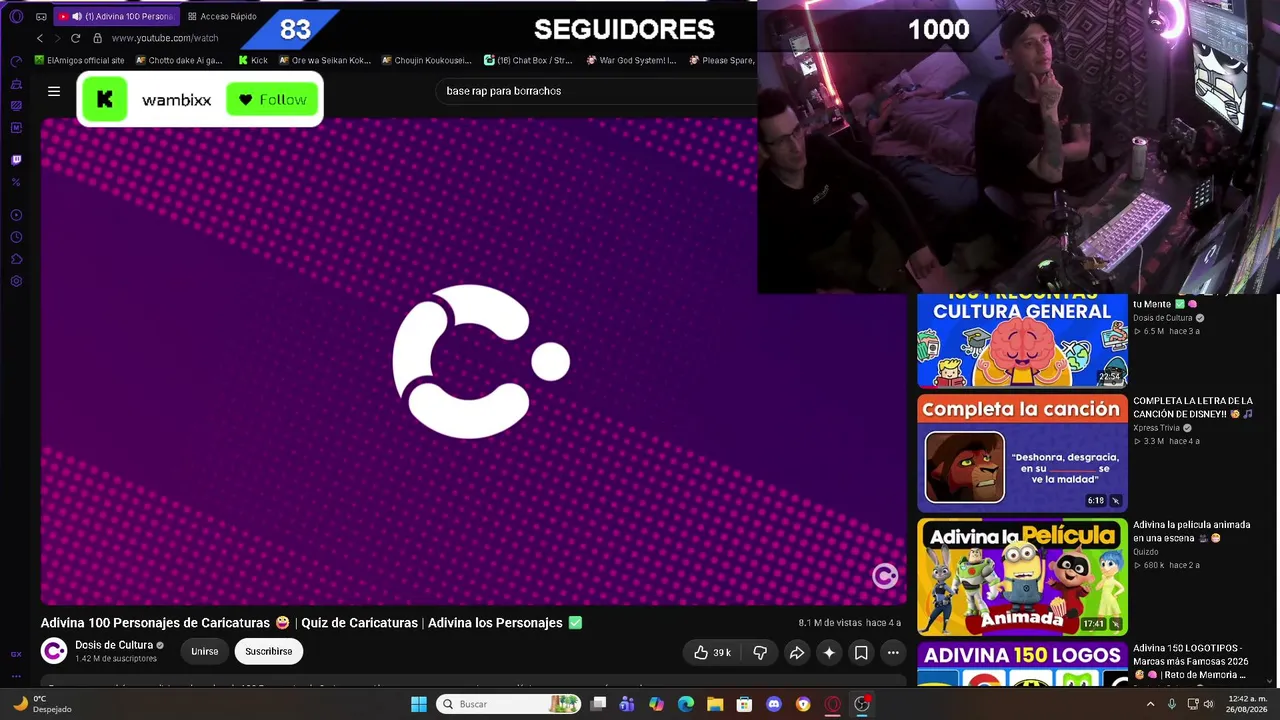1280x720 pixels.
Task: Open Discord from the taskbar
Action: (x=773, y=704)
